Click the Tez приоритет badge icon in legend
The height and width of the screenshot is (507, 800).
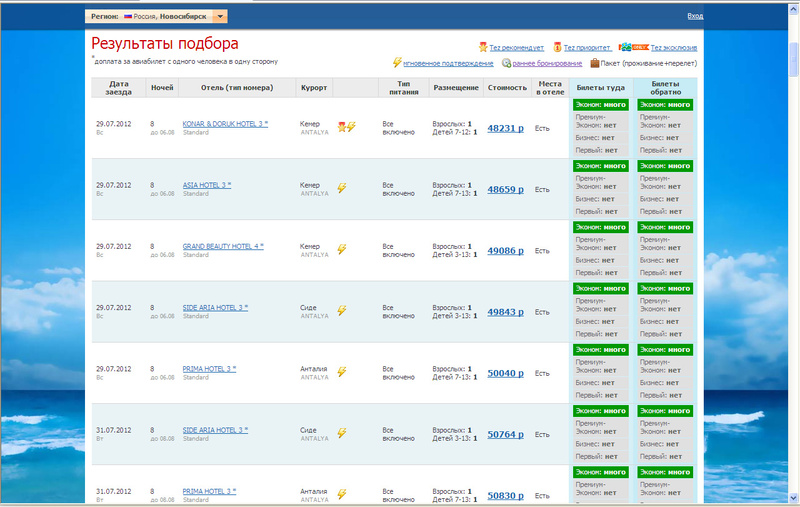point(557,47)
